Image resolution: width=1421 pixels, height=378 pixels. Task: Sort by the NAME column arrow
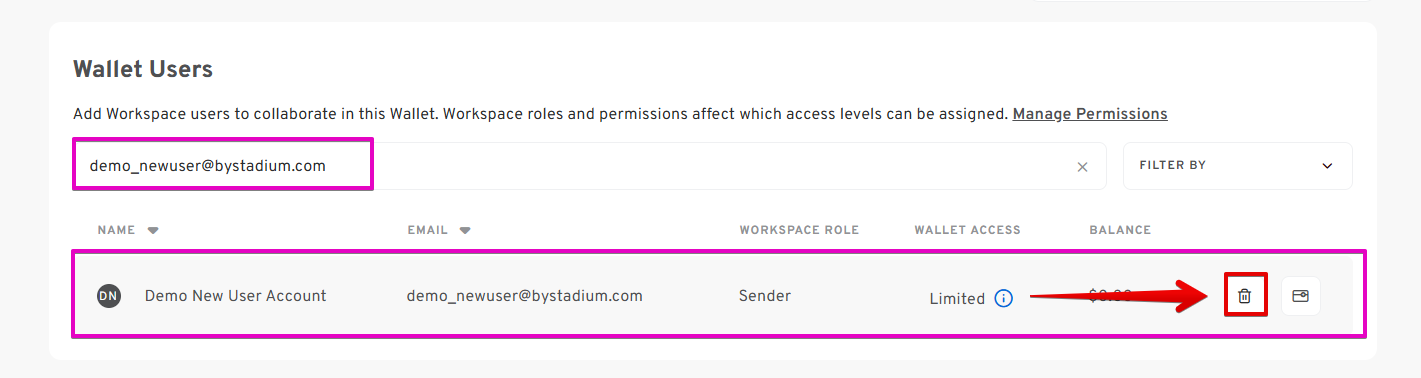153,230
